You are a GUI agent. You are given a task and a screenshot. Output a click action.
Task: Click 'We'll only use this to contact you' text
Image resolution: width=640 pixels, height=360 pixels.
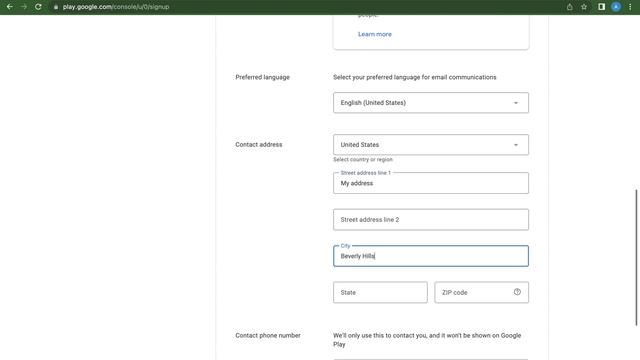point(427,340)
